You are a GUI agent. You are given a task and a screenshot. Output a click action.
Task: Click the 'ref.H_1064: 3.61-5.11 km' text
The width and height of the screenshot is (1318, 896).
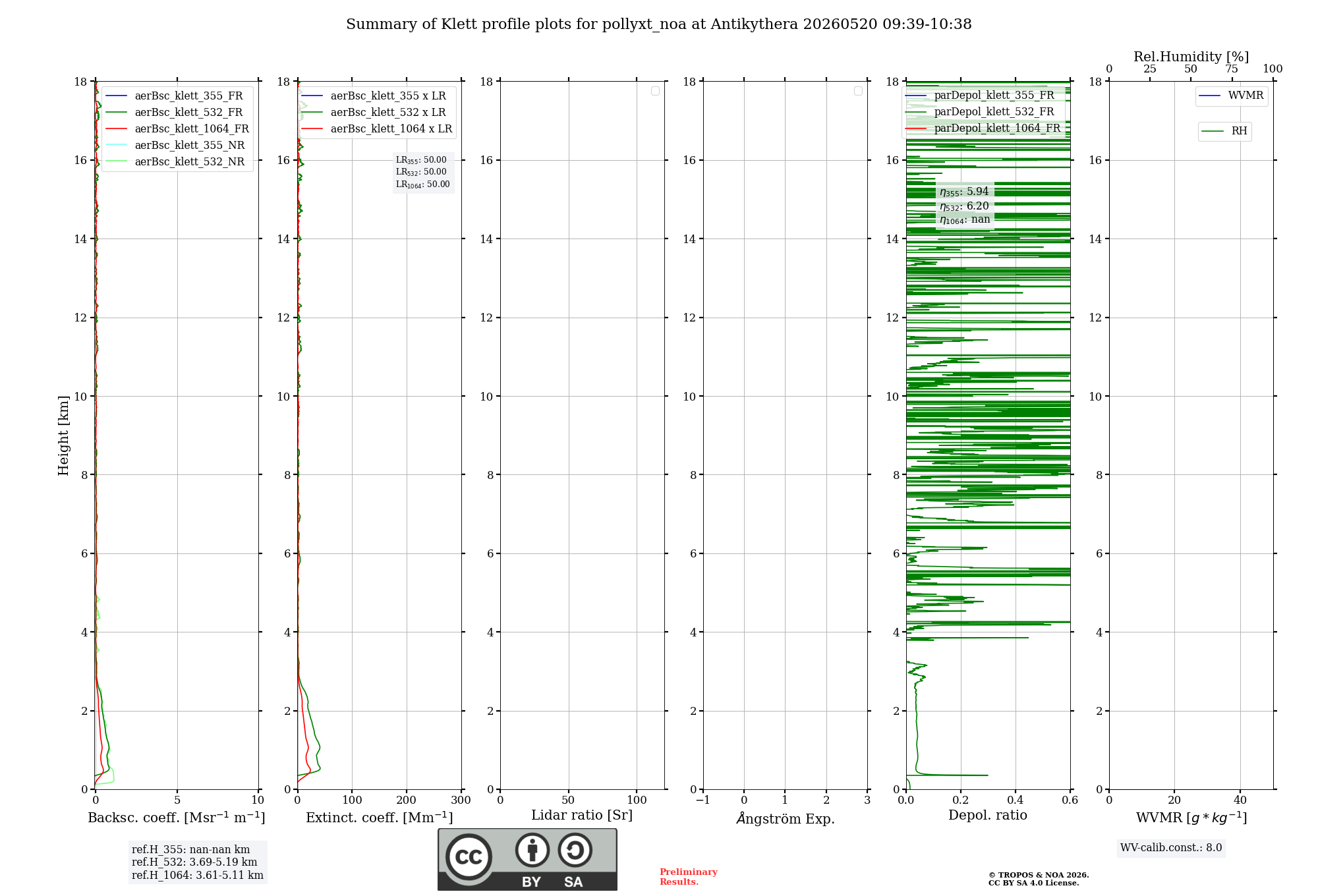tap(198, 876)
